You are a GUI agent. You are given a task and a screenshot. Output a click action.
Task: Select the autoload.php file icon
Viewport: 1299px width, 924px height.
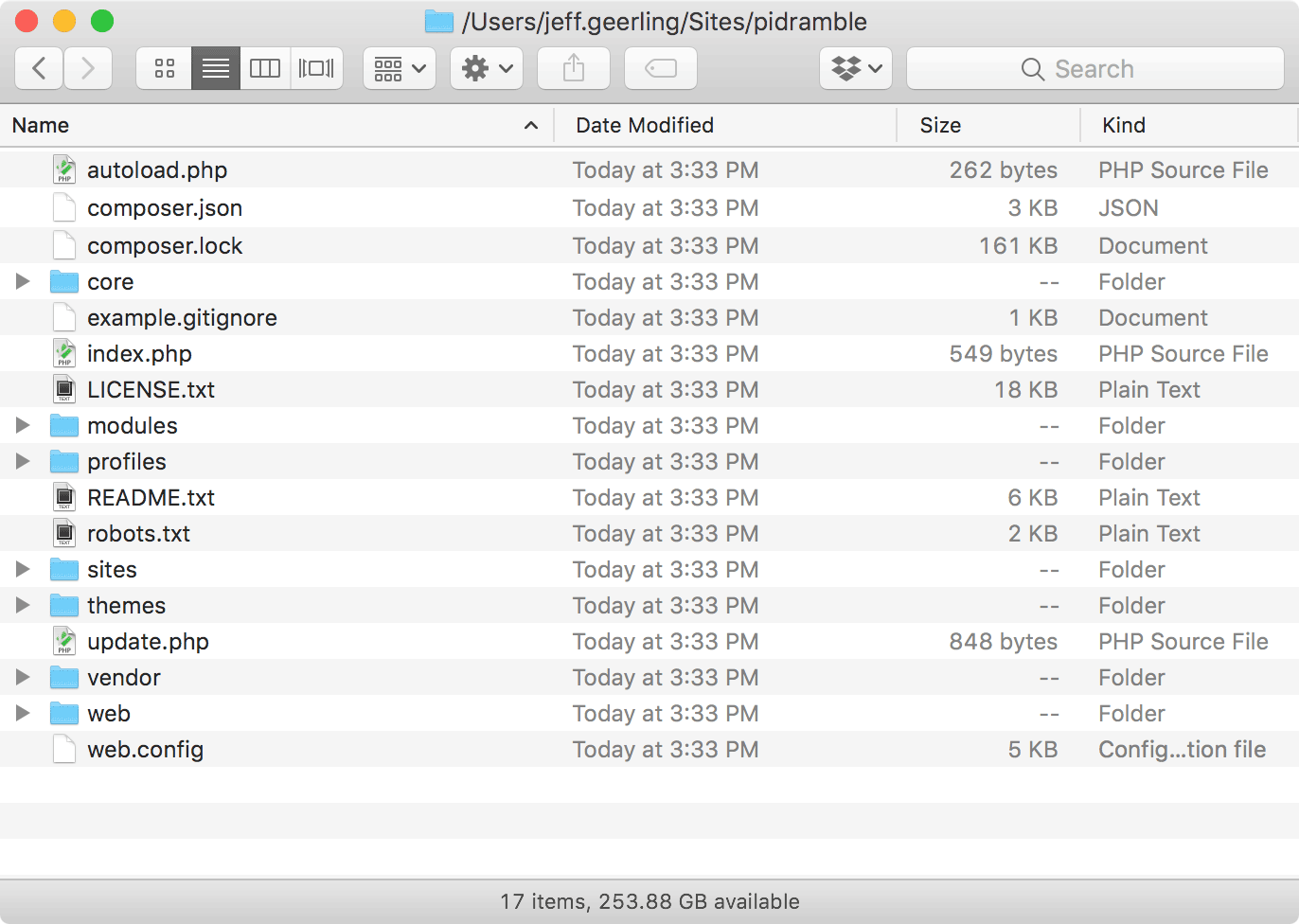[x=64, y=169]
